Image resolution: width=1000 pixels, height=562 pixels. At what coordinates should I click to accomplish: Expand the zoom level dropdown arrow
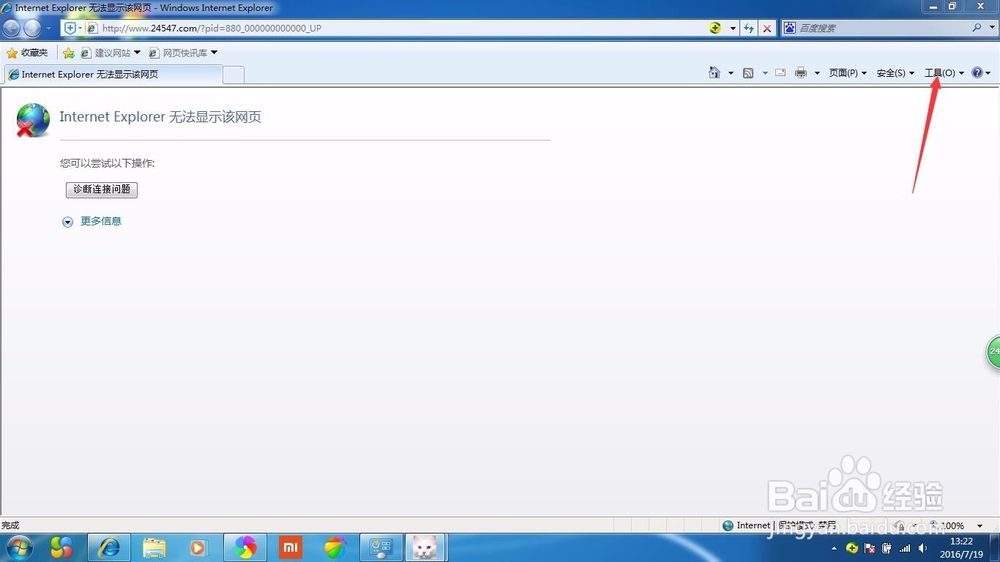(x=980, y=526)
